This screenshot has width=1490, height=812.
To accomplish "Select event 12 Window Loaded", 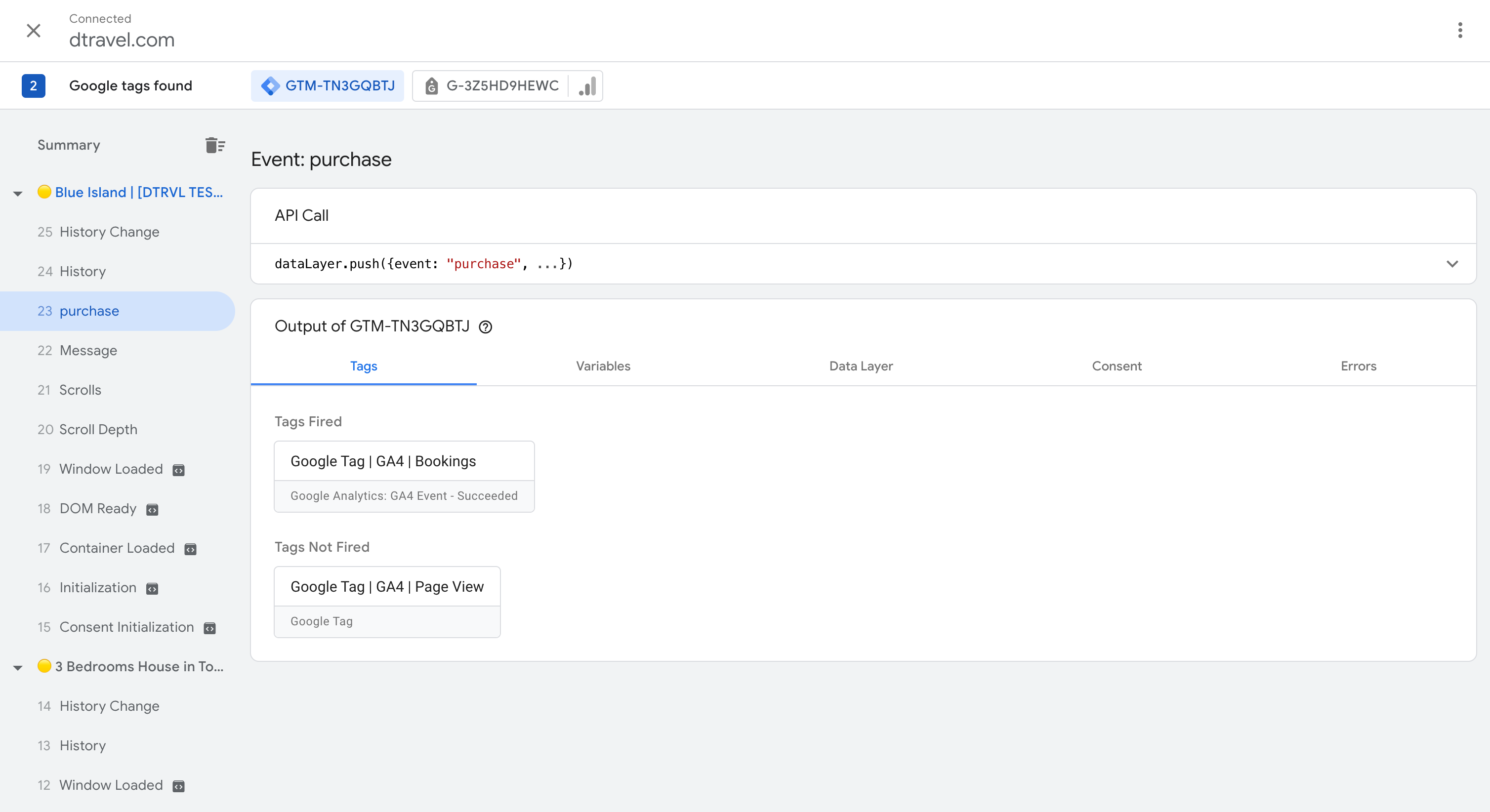I will (118, 785).
